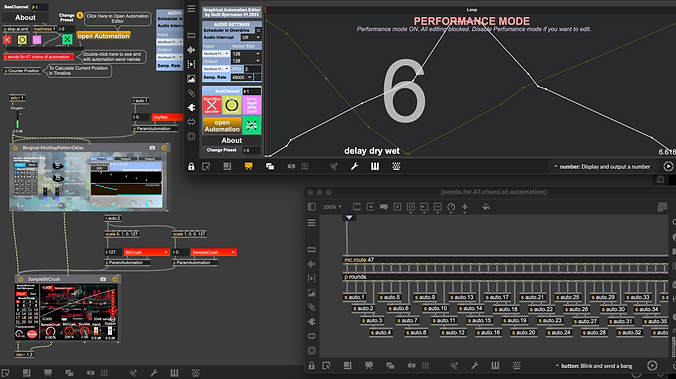Select the s auto.1 object in sends window
Viewport: 676px width, 379px height.
[355, 297]
